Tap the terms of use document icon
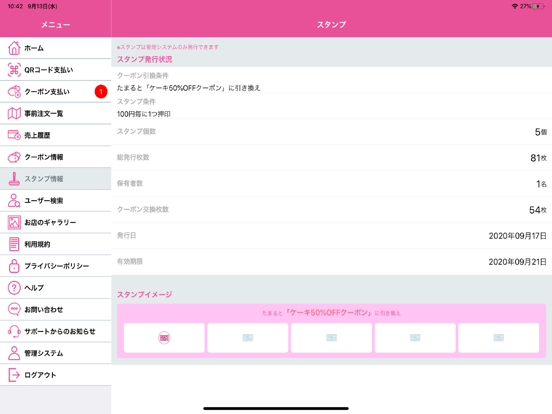 14,244
